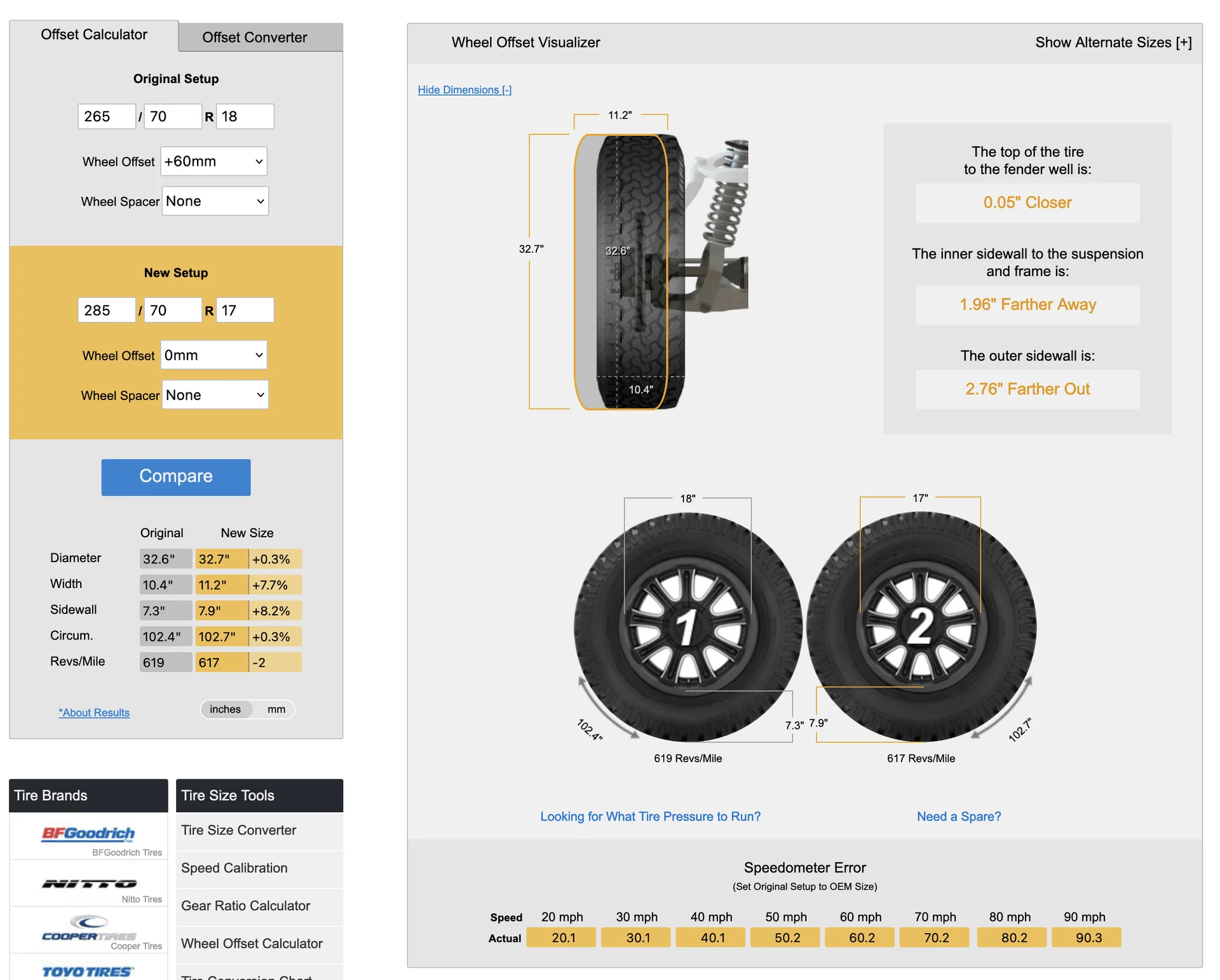Click the tire side-profile suspension image

pos(661,272)
